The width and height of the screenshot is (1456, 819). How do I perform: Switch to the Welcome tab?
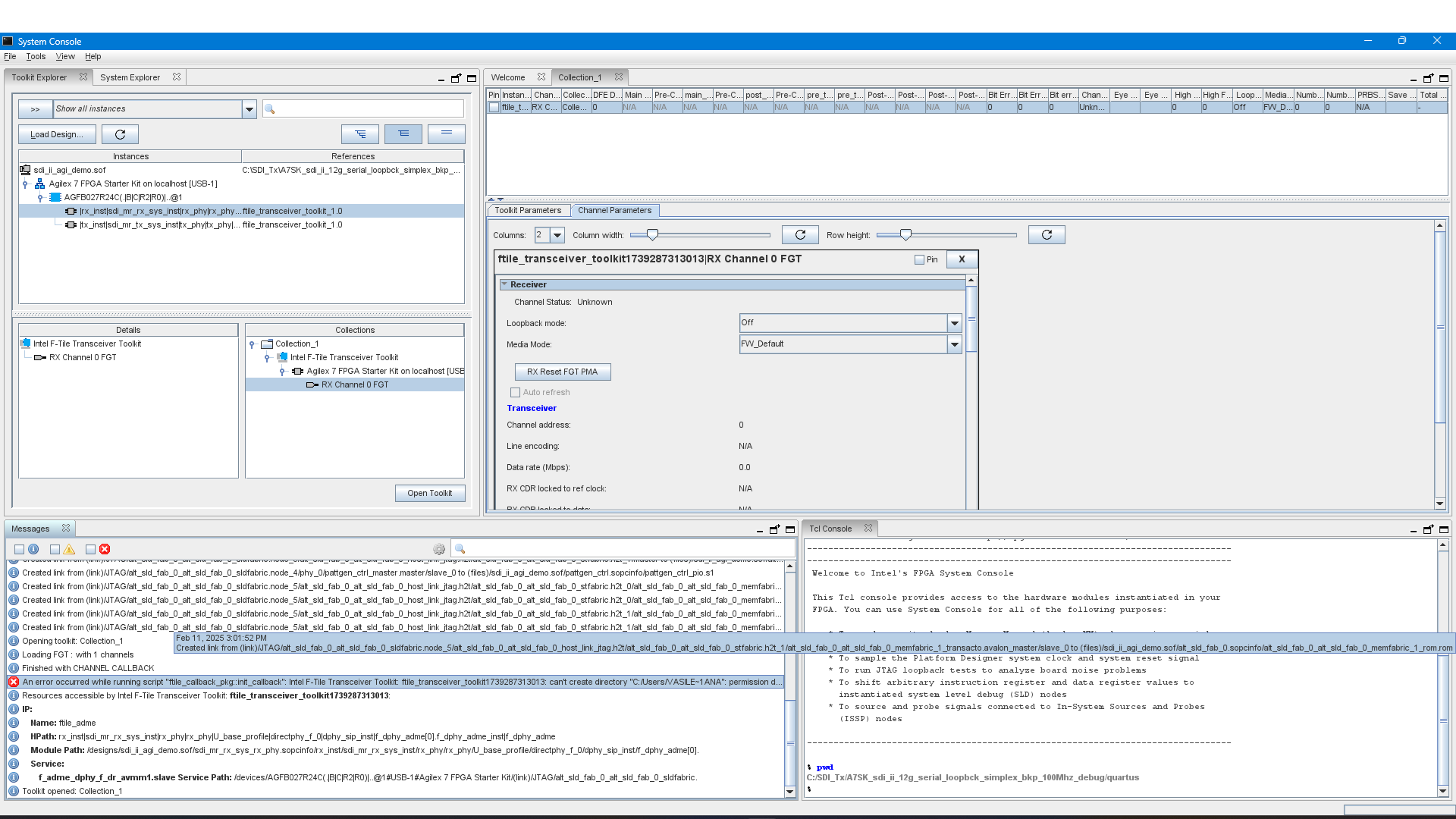point(507,77)
